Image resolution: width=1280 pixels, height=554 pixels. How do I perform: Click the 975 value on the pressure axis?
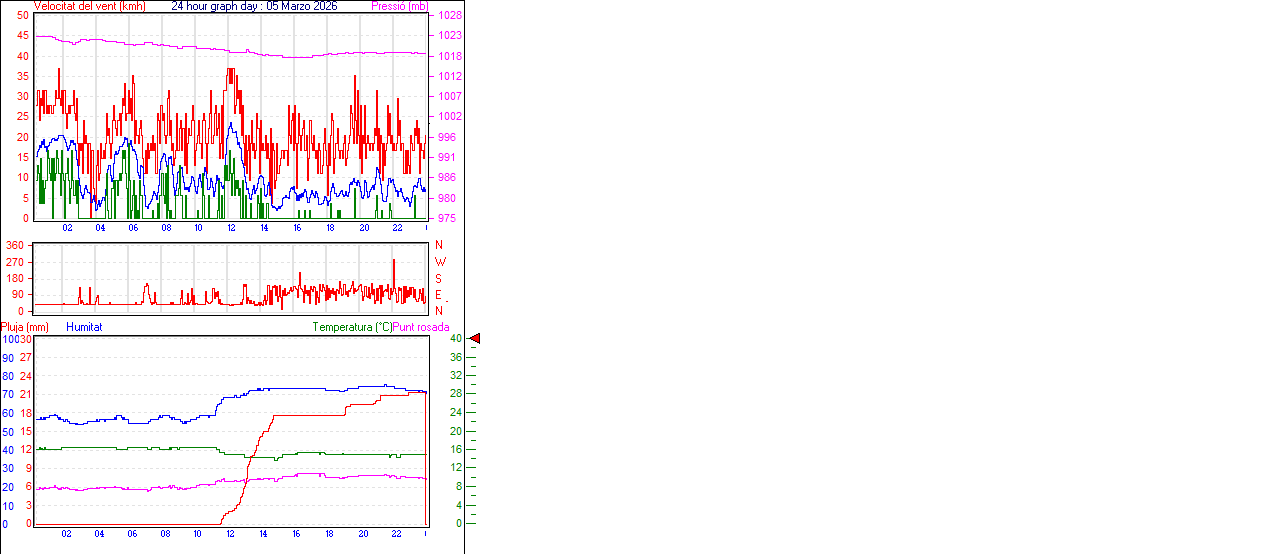[449, 218]
